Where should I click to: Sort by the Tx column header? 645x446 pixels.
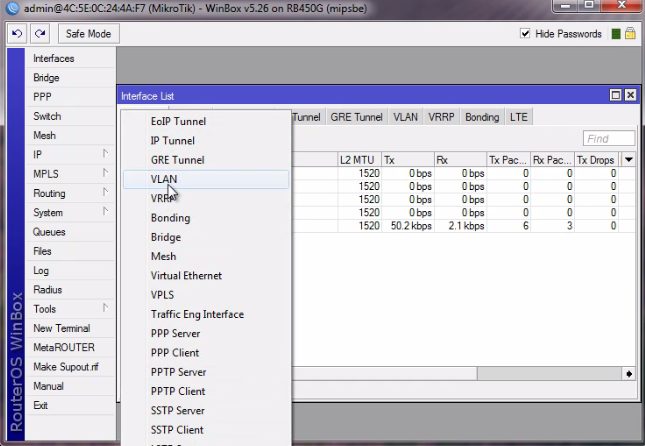[x=408, y=160]
